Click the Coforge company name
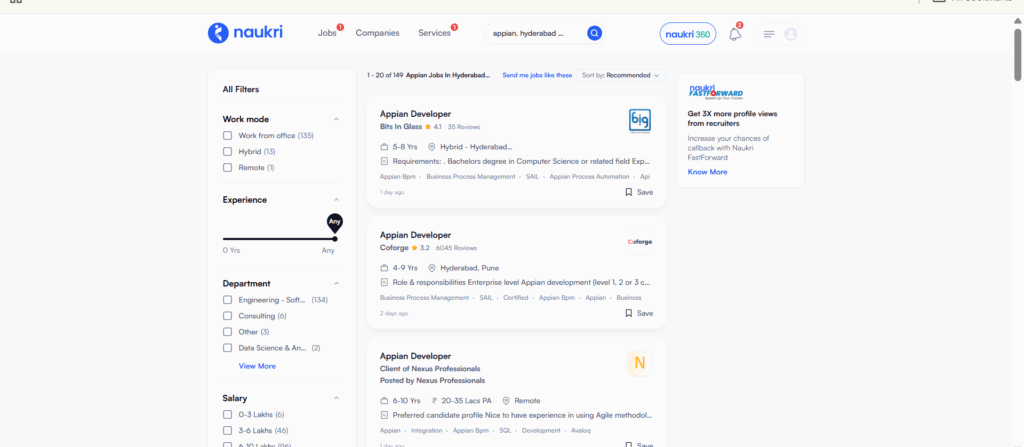The height and width of the screenshot is (447, 1024). 394,248
